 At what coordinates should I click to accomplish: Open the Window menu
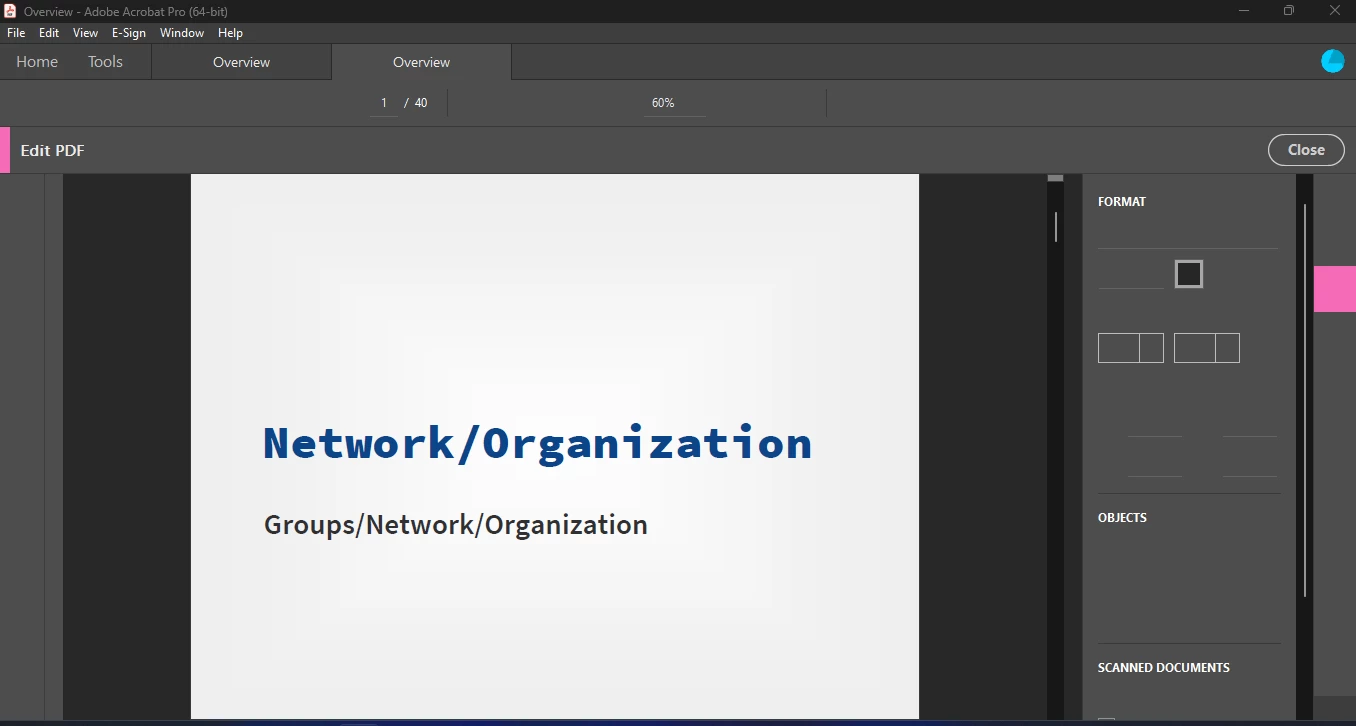tap(182, 33)
